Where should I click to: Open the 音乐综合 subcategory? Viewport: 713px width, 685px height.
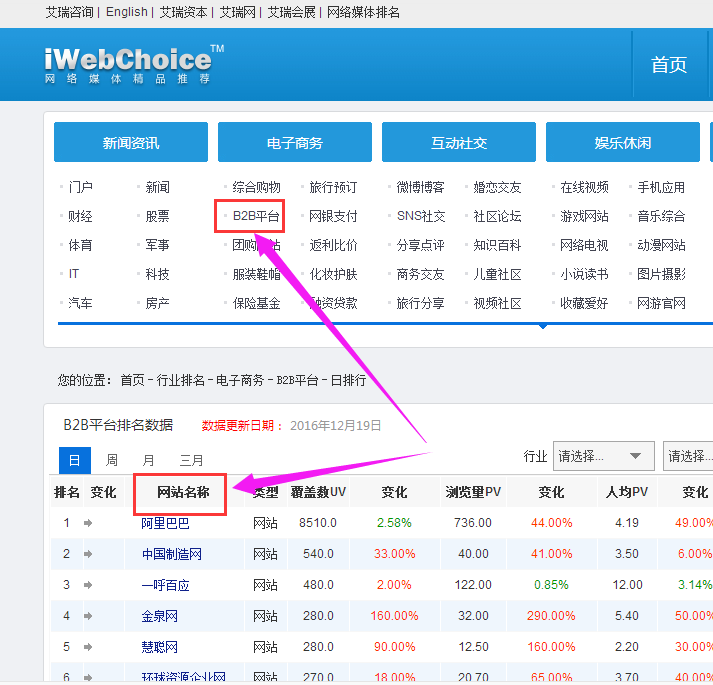[x=661, y=216]
